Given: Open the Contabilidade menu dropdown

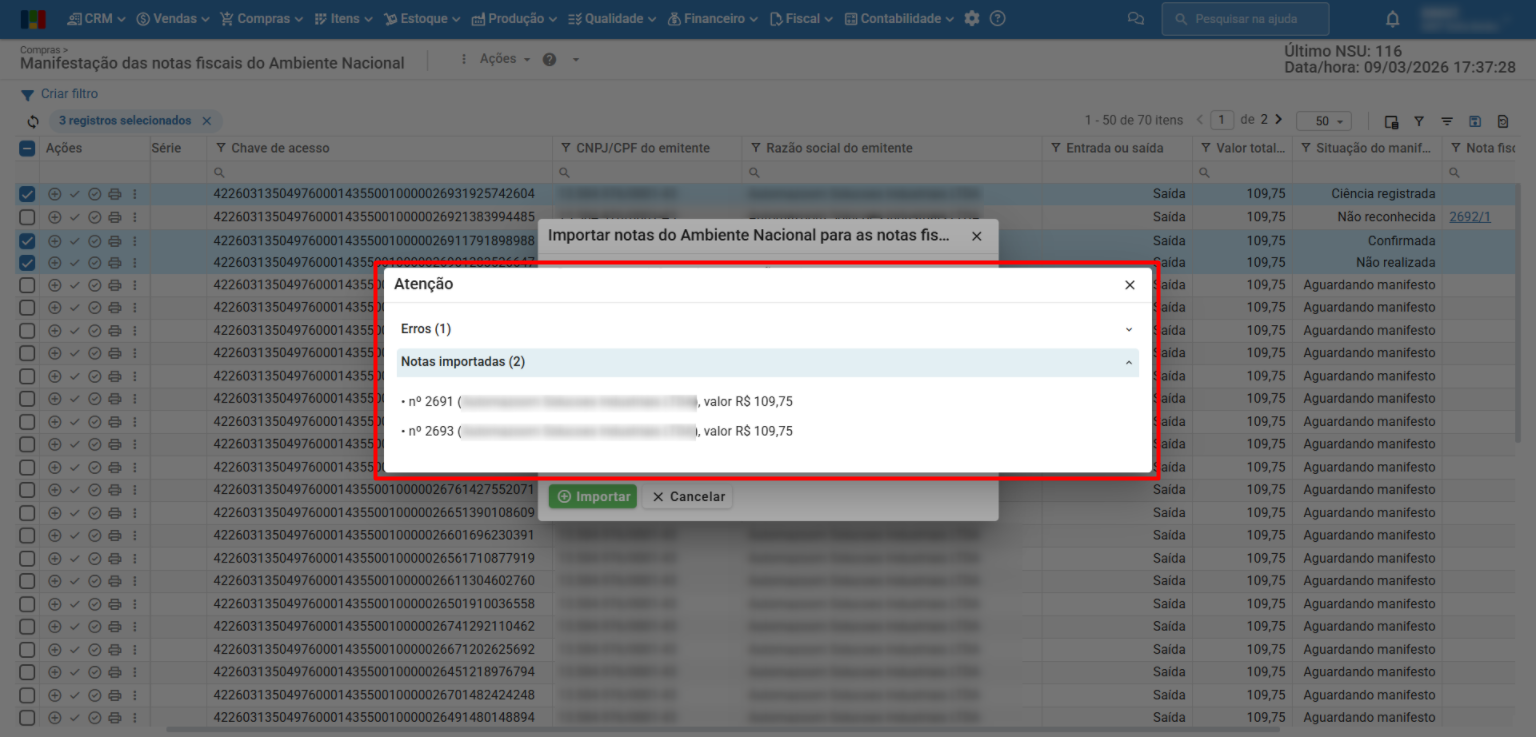Looking at the screenshot, I should (899, 19).
